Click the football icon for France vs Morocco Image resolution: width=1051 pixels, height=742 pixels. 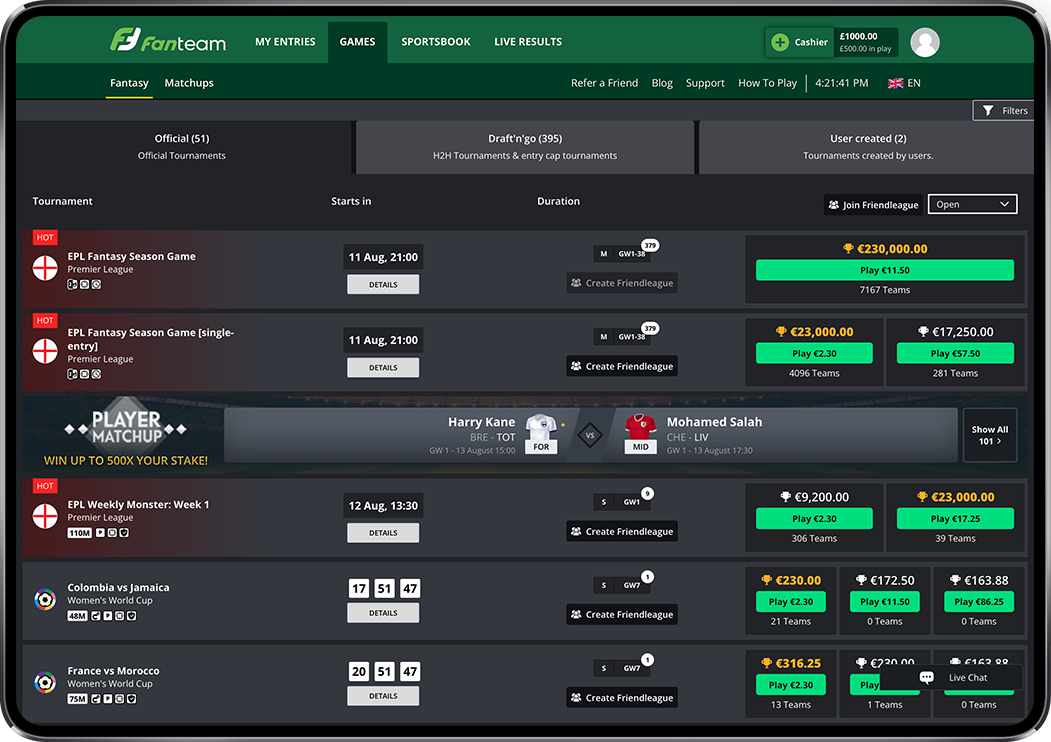coord(45,682)
